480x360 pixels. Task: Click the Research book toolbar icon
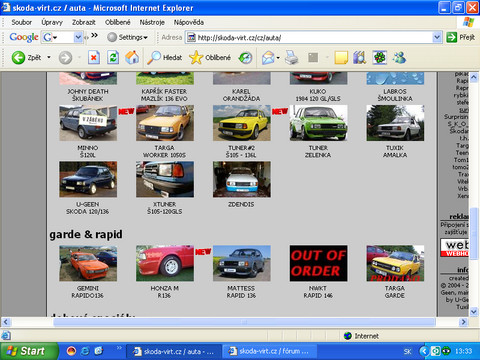[359, 58]
